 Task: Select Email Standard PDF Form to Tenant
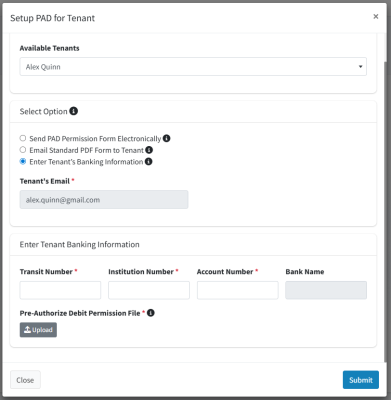23,150
